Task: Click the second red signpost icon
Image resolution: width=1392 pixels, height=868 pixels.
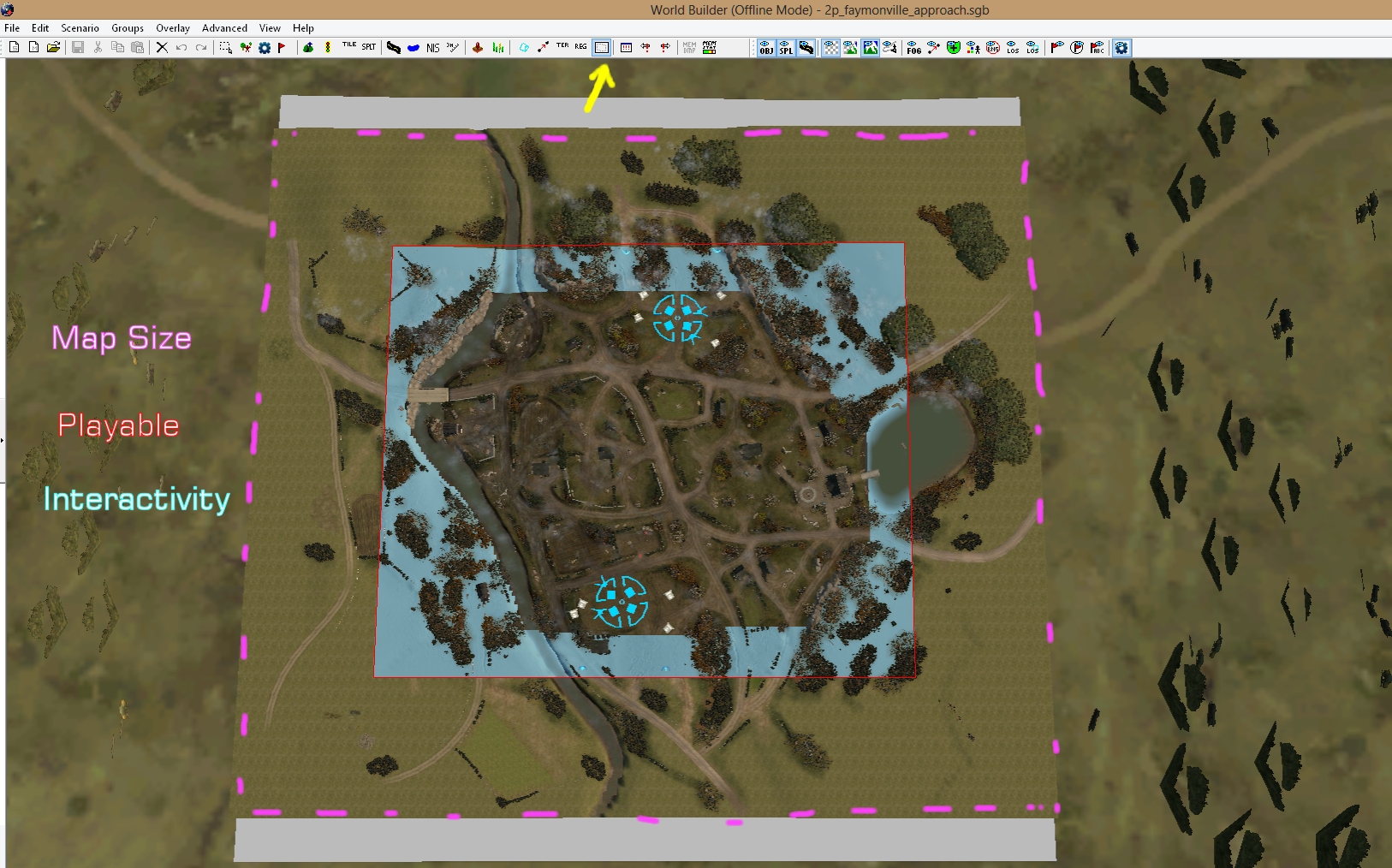Action: [665, 47]
